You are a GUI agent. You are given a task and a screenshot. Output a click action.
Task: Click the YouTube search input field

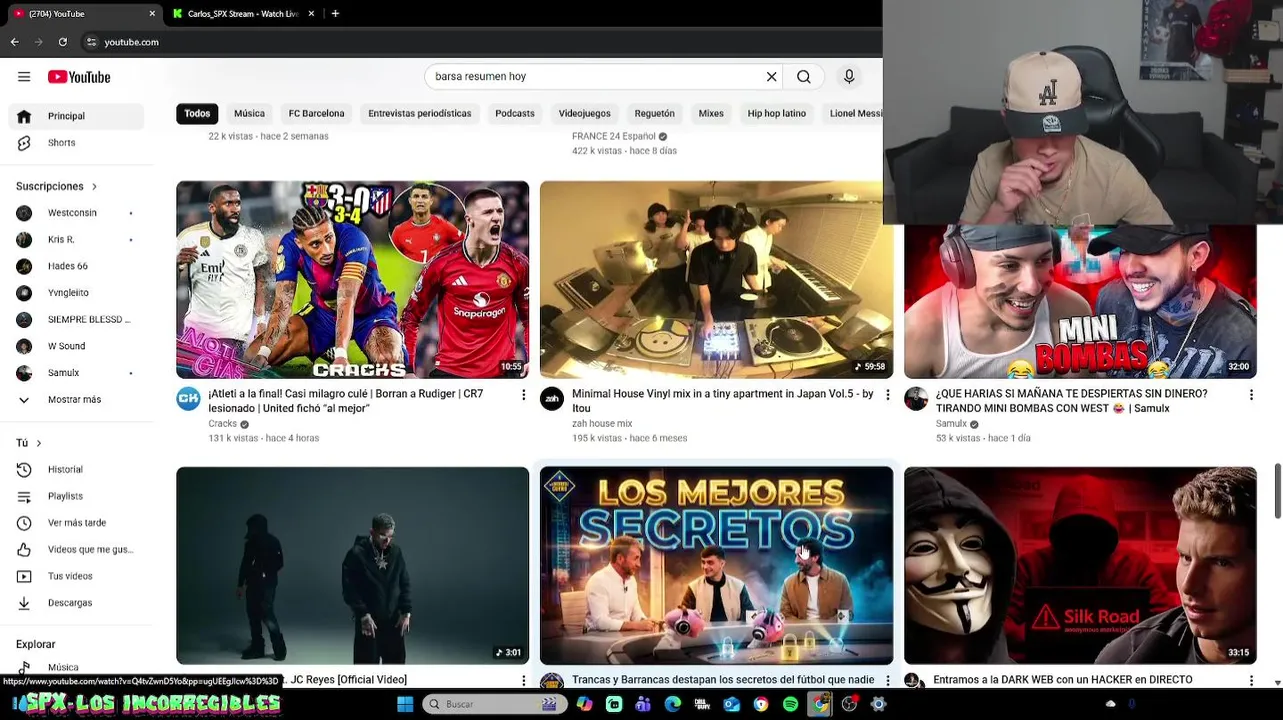595,77
